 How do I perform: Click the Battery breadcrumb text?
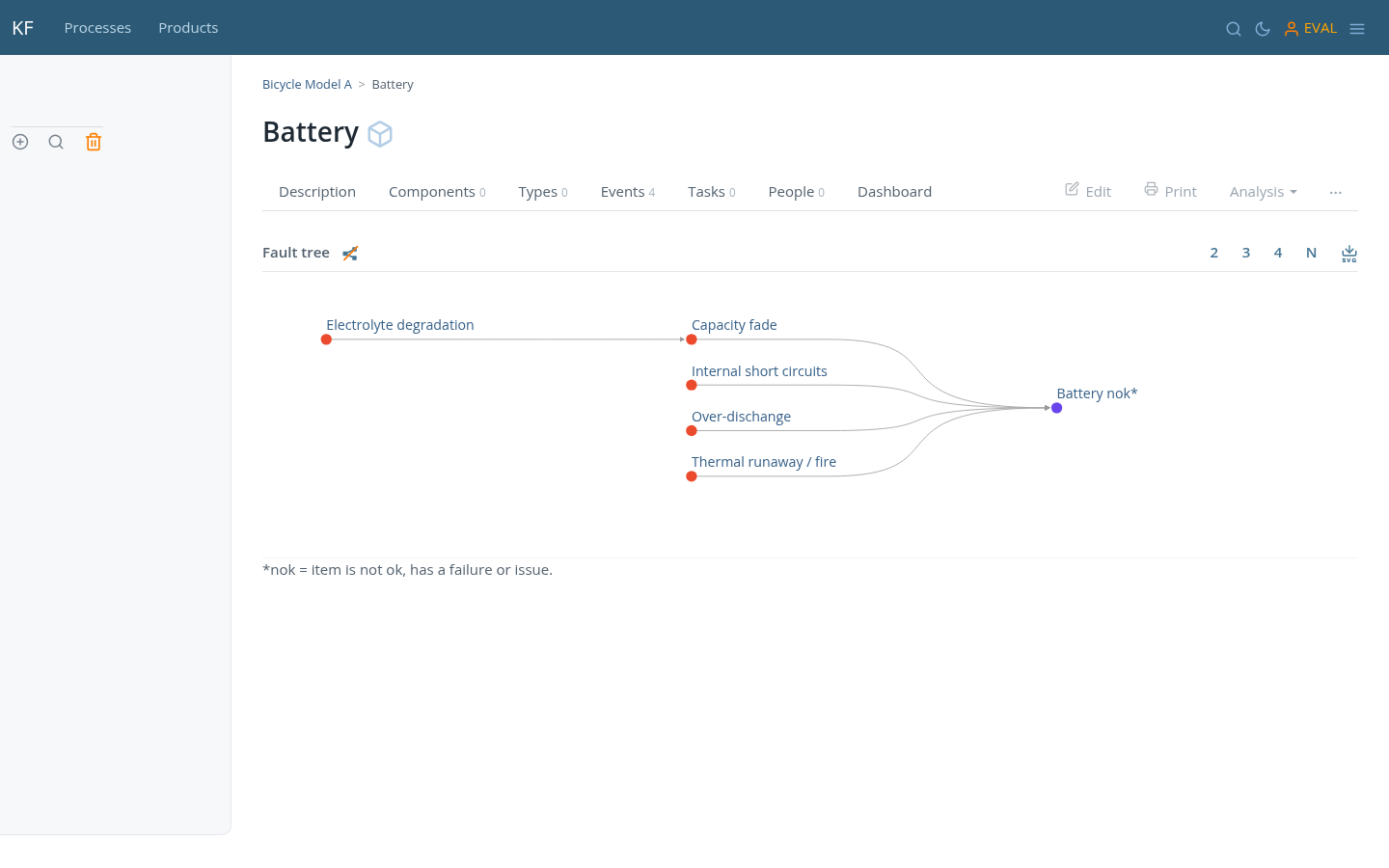393,85
